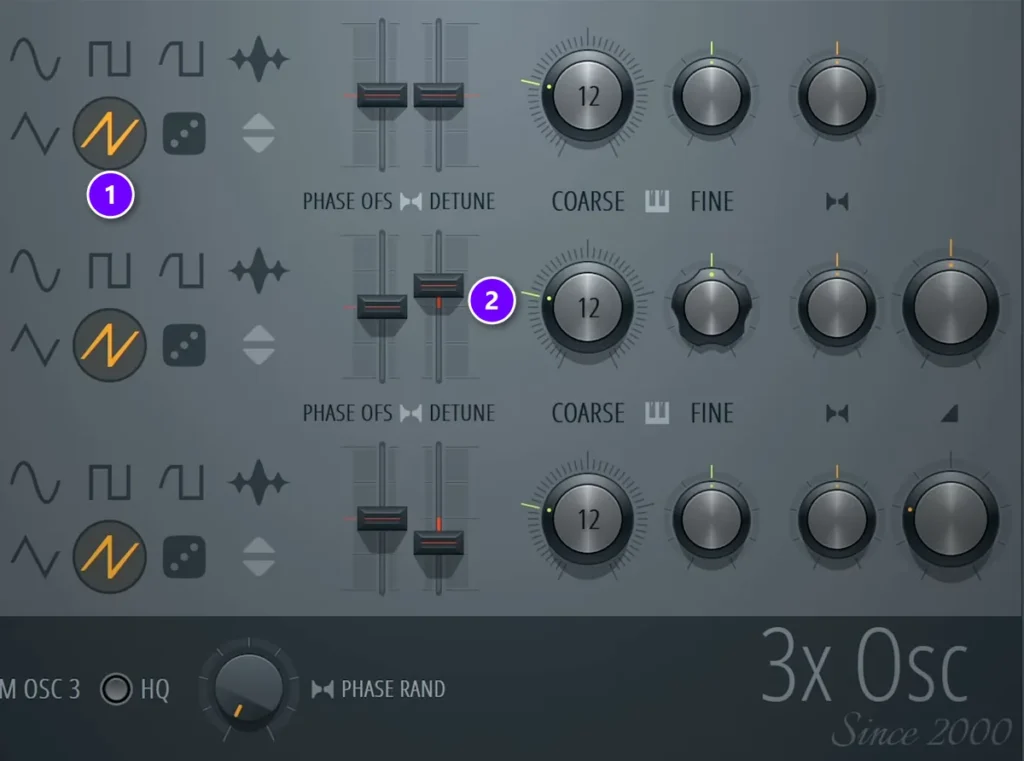Click oscillator 1 fine tune knob
Screen dimensions: 1024x761
pos(711,96)
